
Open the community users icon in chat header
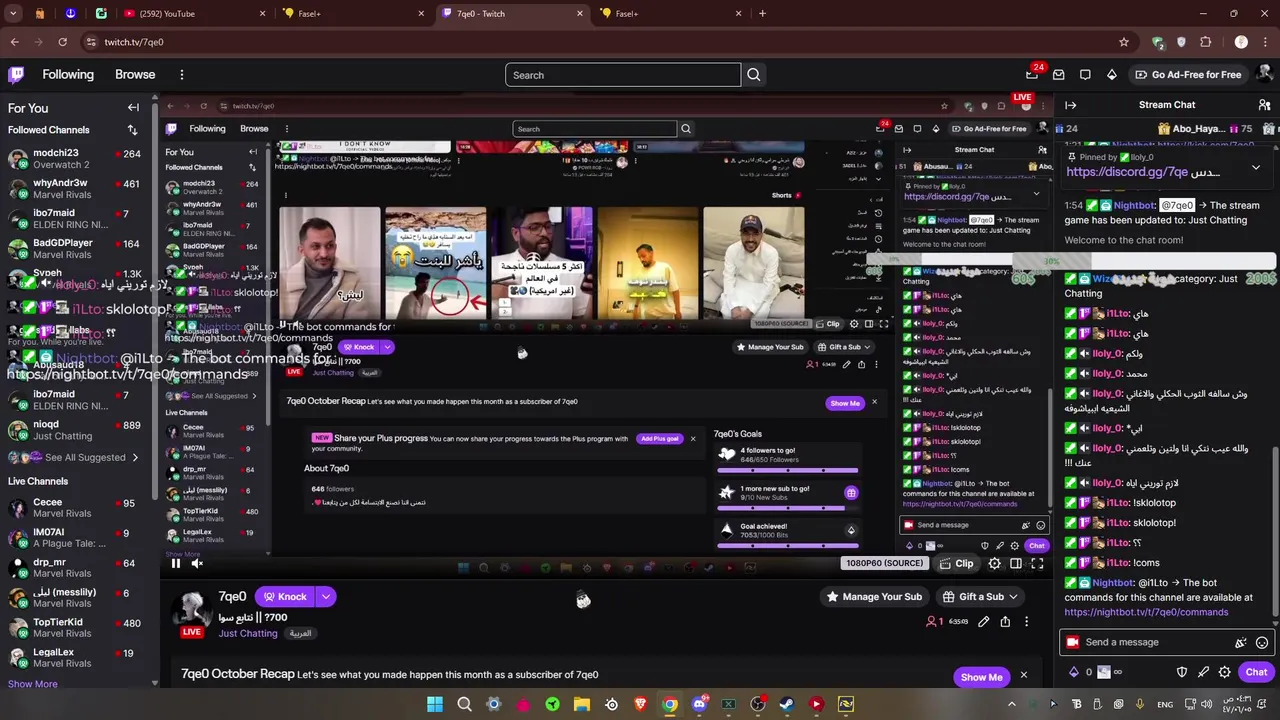tap(1265, 105)
